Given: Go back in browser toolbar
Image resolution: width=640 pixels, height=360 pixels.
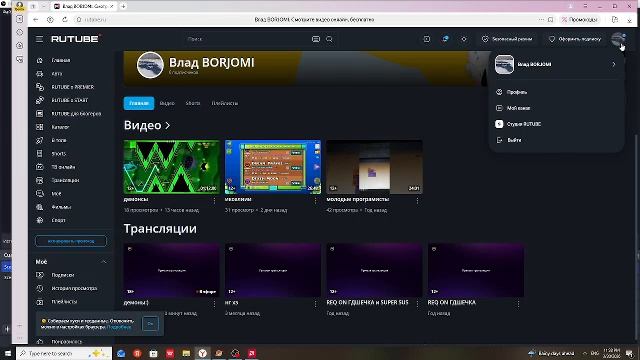Looking at the screenshot, I should click(36, 20).
